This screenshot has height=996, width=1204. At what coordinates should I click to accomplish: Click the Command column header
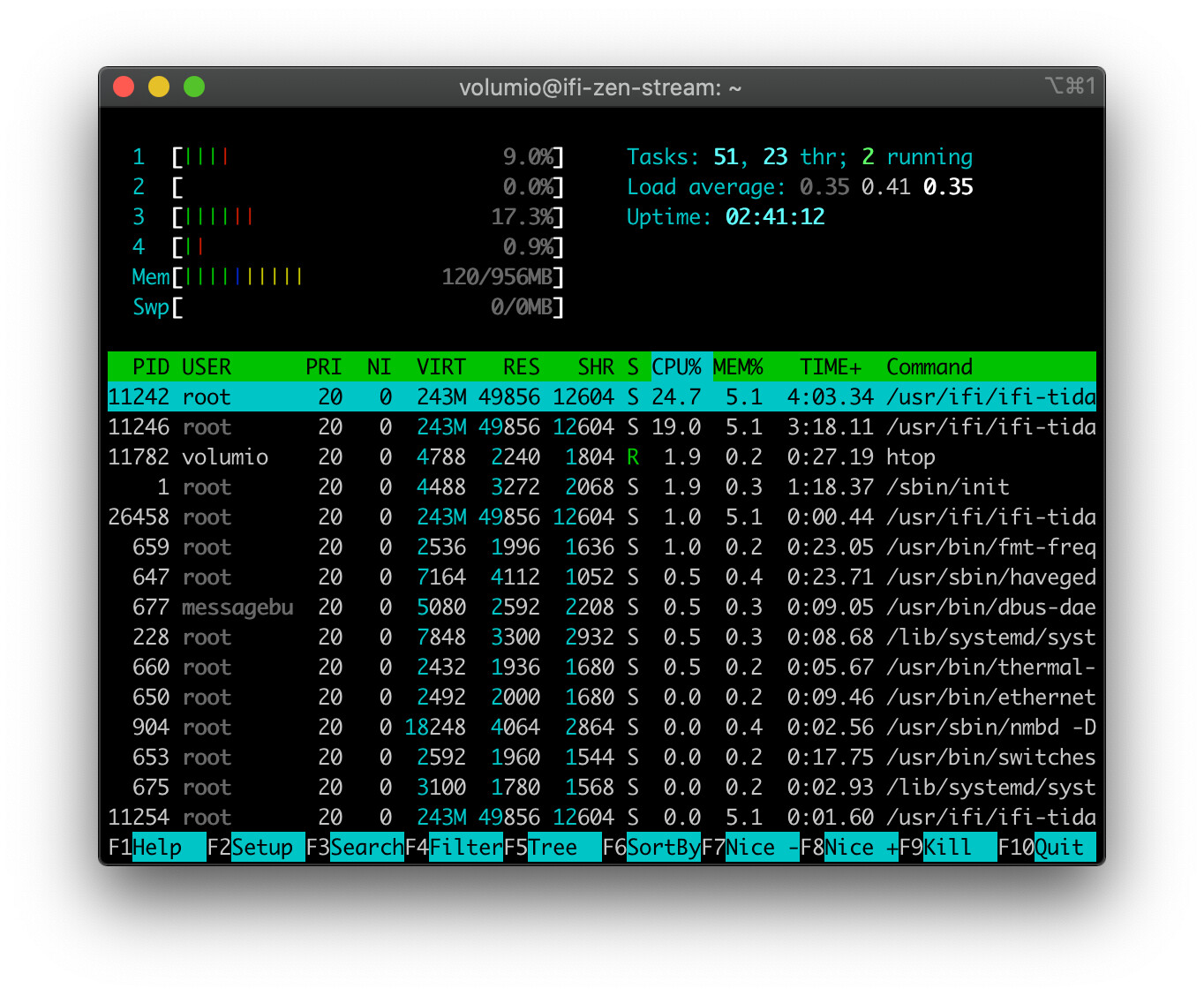(929, 367)
